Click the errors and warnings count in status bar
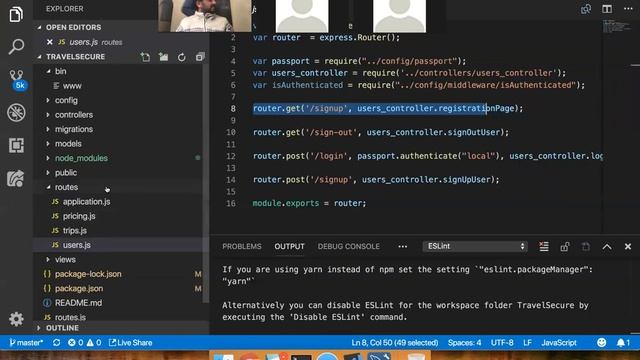The image size is (640, 360). pyautogui.click(x=84, y=342)
